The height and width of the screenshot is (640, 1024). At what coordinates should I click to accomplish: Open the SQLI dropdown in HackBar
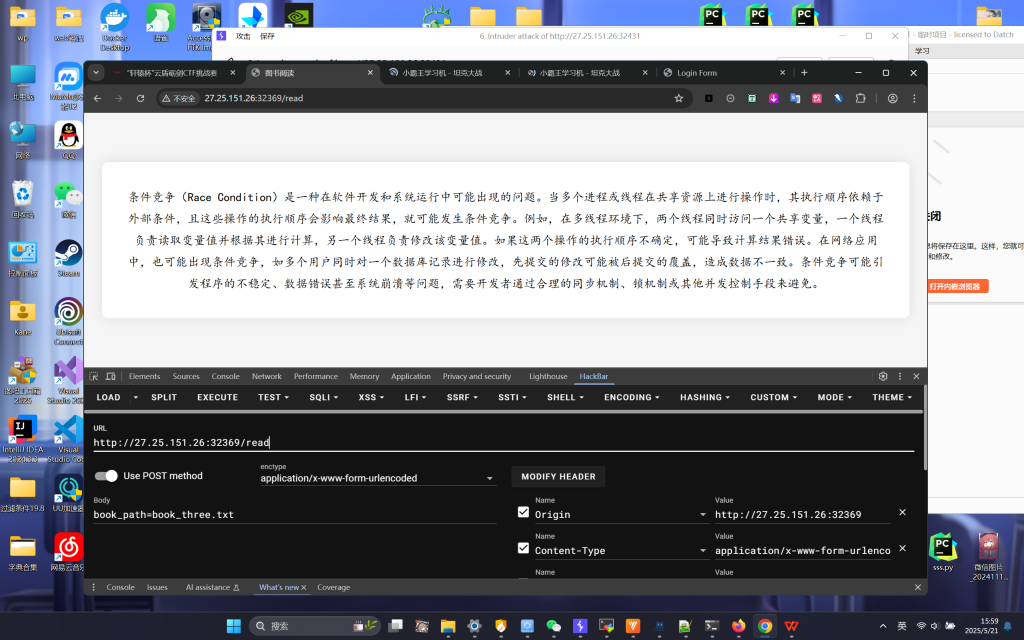pyautogui.click(x=323, y=397)
